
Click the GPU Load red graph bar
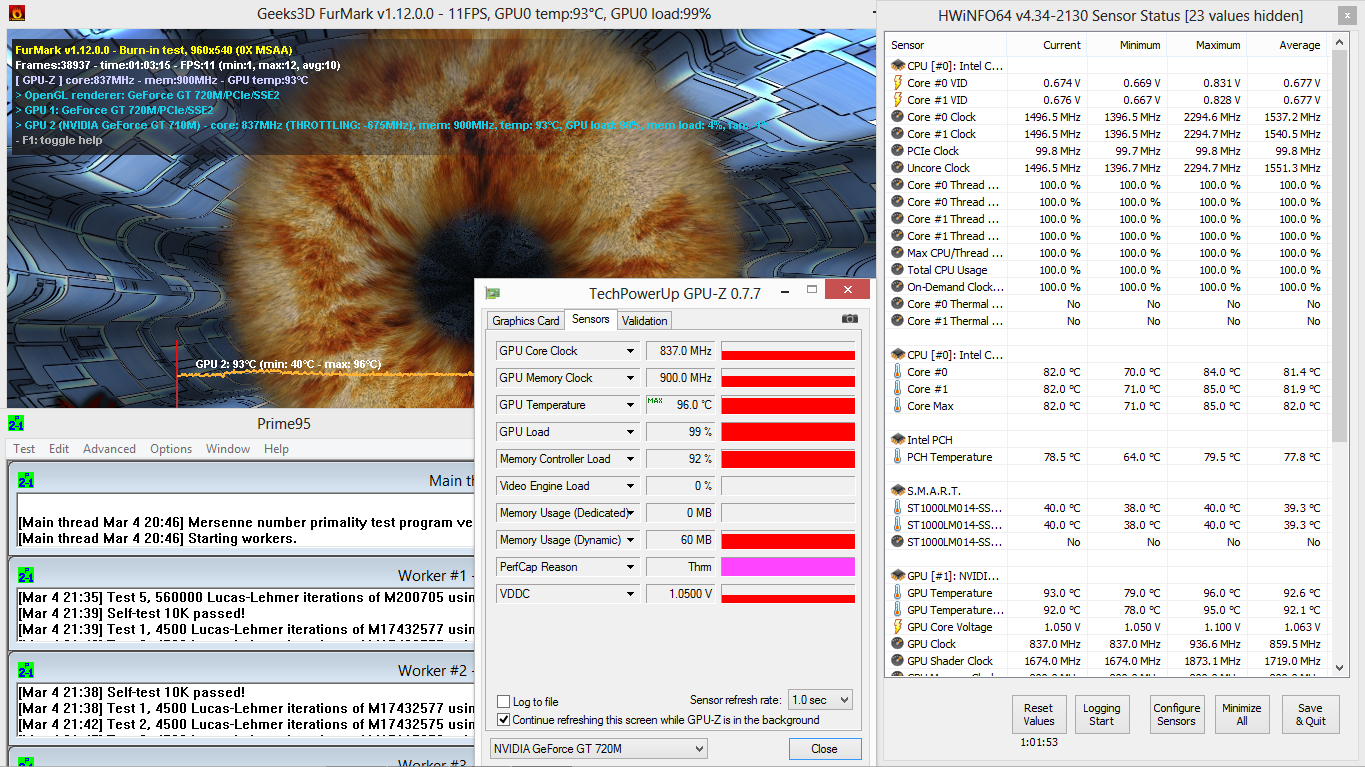click(788, 432)
